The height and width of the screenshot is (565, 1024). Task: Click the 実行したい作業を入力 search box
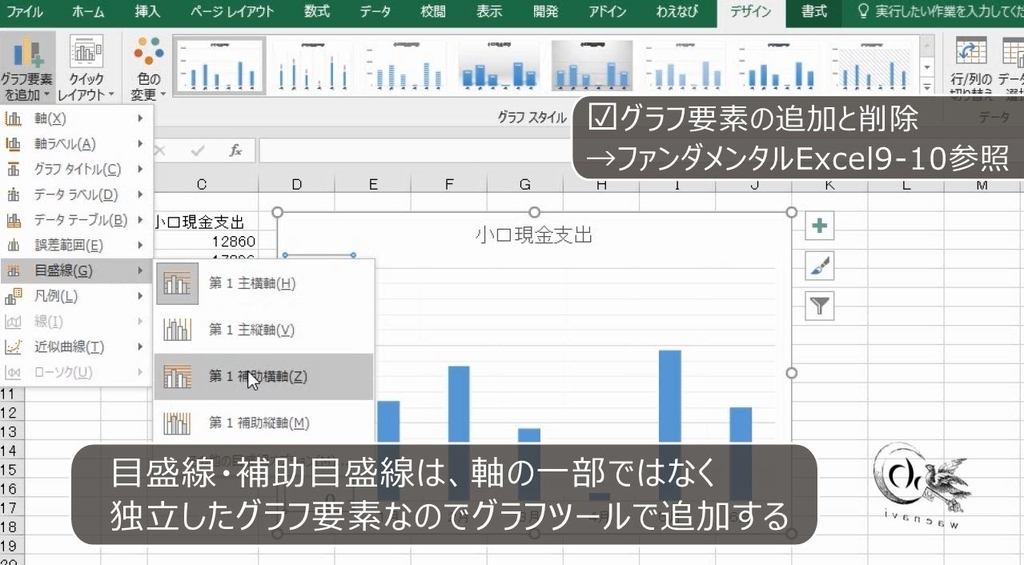(x=940, y=12)
